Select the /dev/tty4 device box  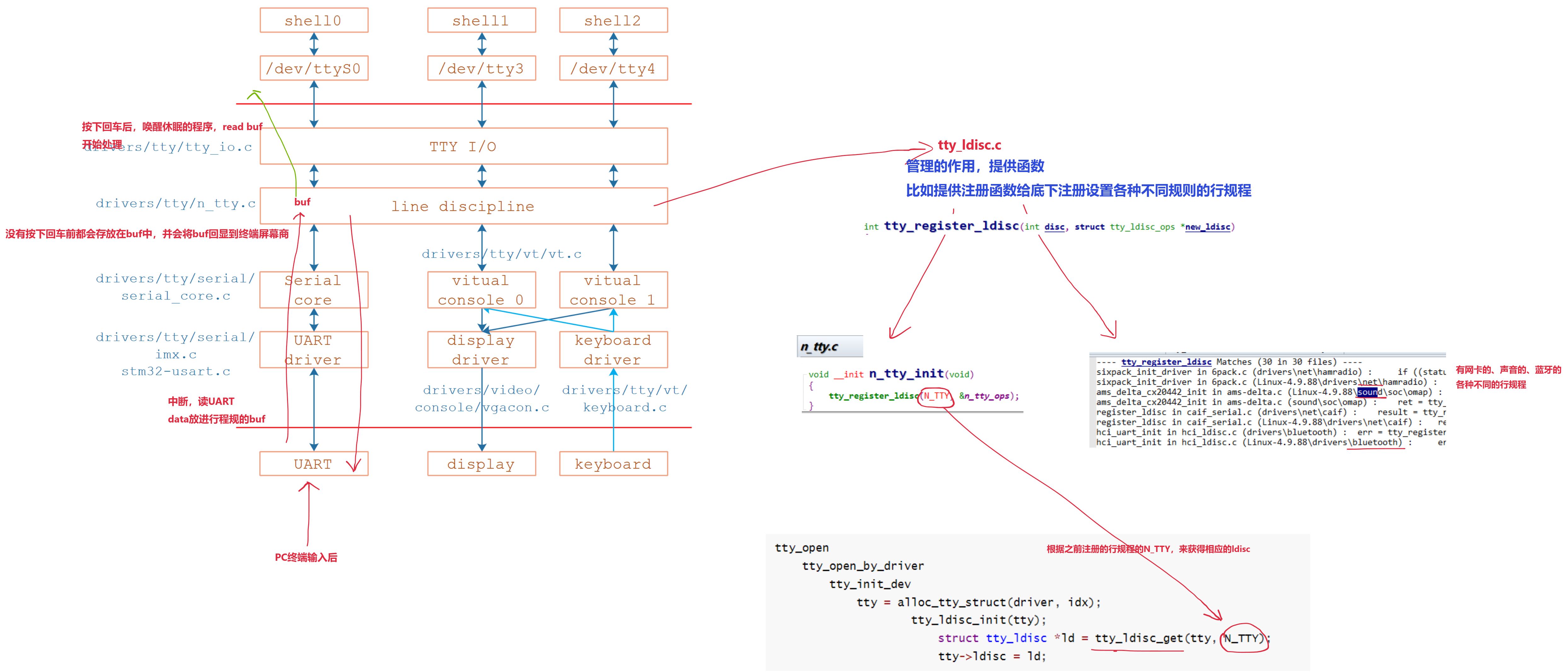click(x=613, y=68)
